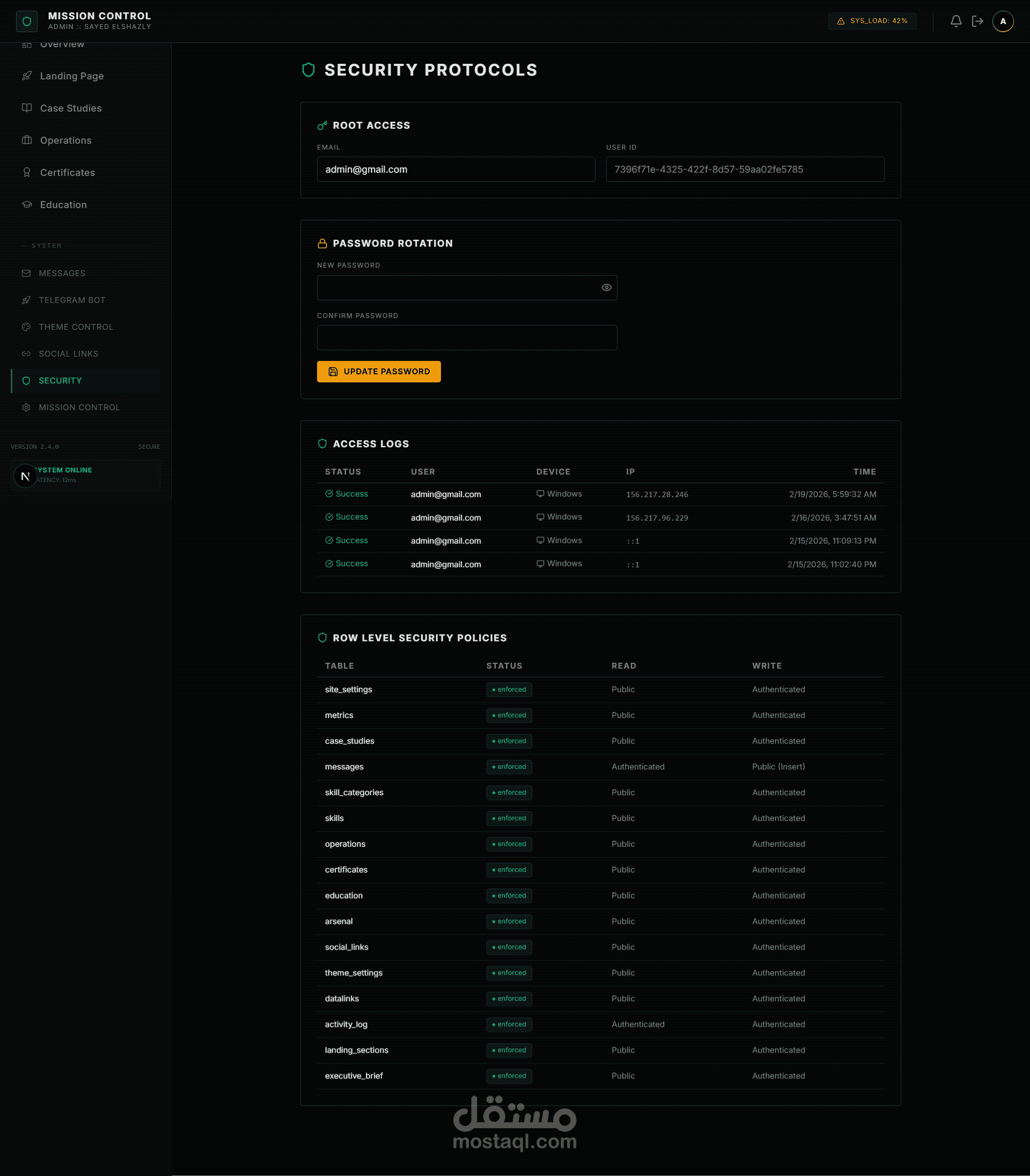Select Education sidebar item
This screenshot has height=1176, width=1030.
63,204
